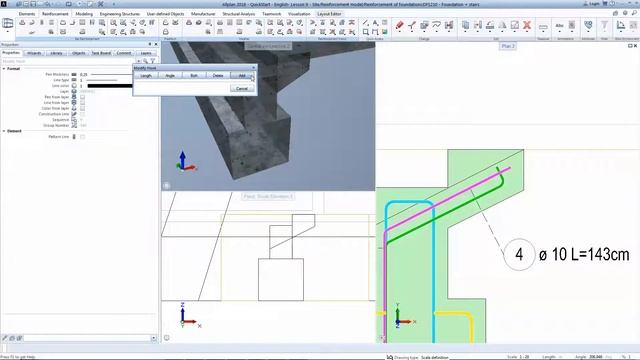Viewport: 640px width, 360px height.
Task: Close the Modify Hook dialog with X
Action: [253, 68]
